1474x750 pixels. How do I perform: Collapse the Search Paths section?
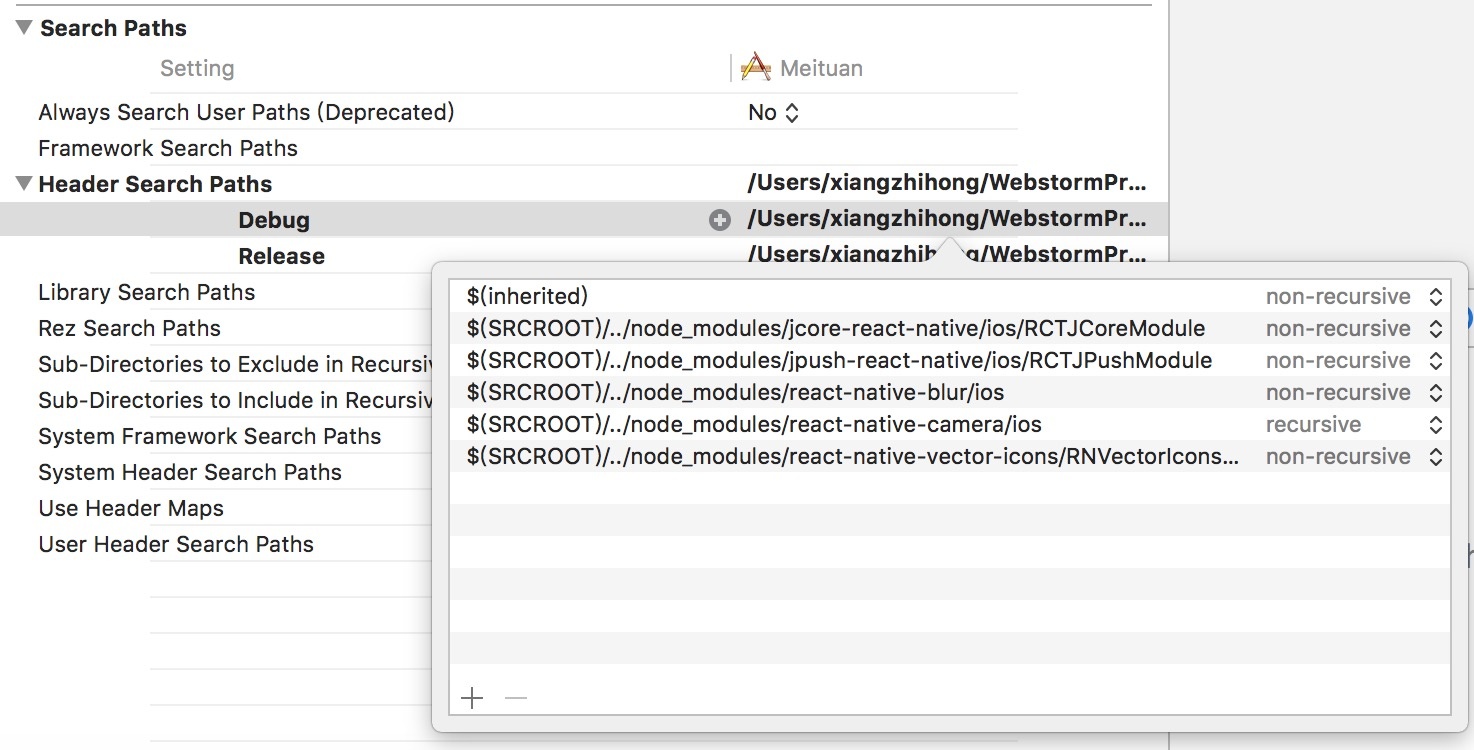tap(24, 28)
